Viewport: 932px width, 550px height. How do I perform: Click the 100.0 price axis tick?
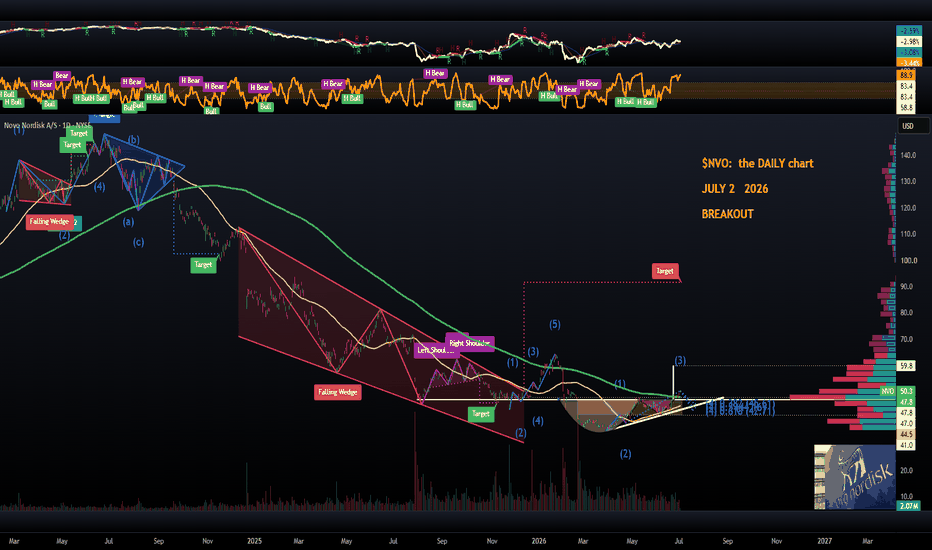point(908,260)
